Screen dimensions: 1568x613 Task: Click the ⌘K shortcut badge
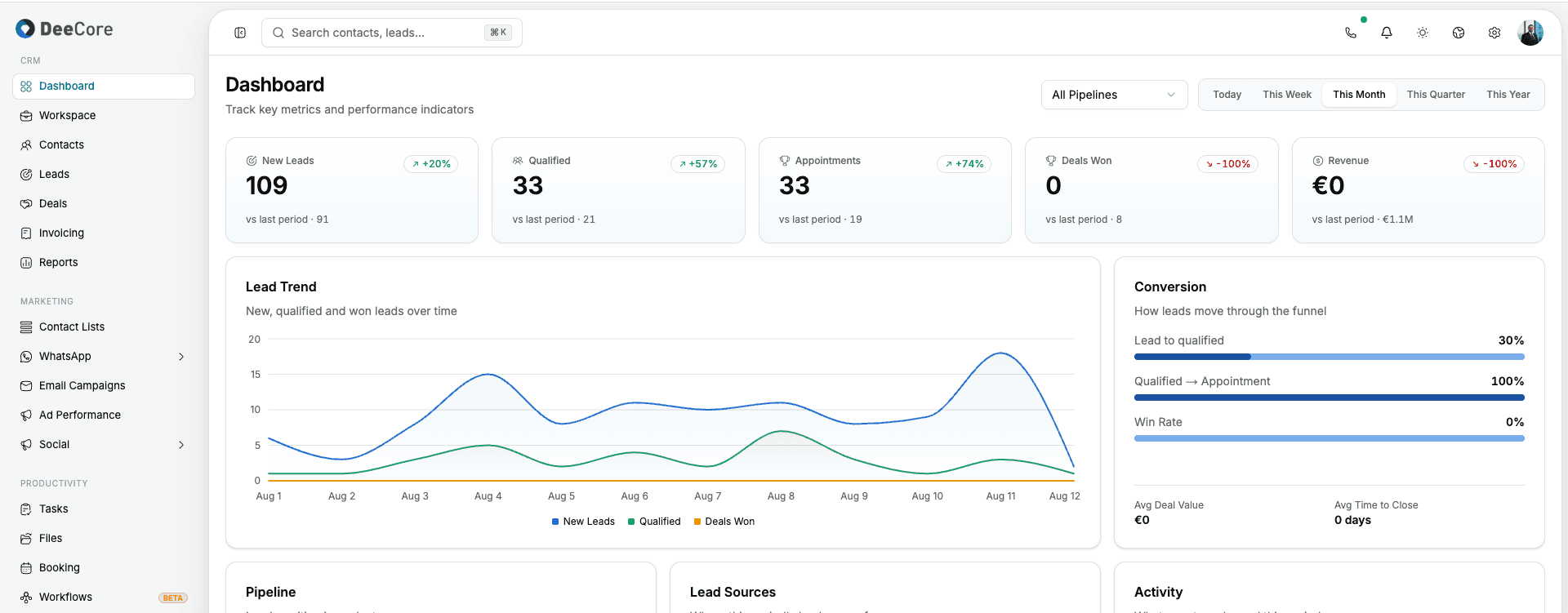click(498, 33)
